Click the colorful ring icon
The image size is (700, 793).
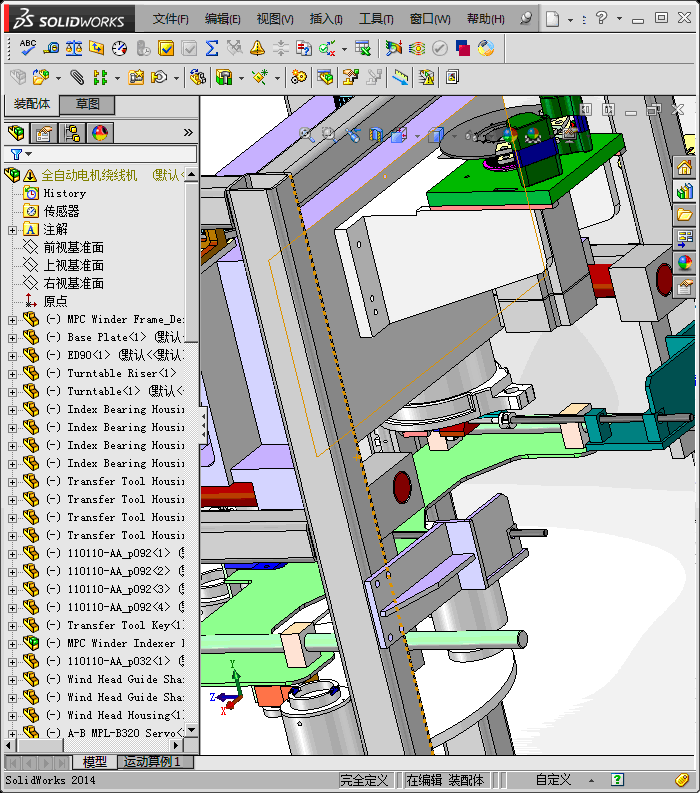click(486, 48)
